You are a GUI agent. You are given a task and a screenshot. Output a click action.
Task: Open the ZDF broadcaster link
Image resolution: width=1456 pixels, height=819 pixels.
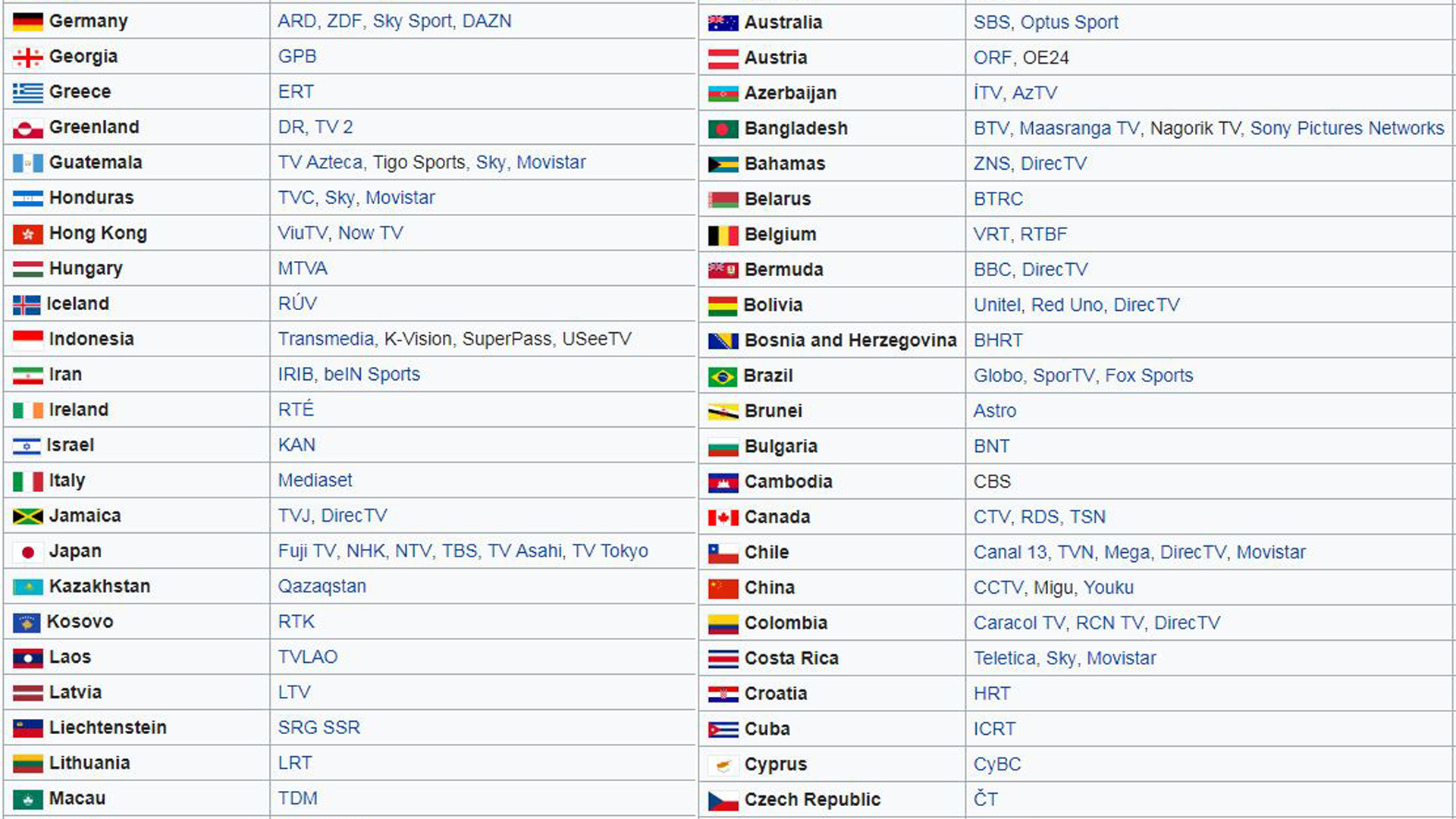click(x=344, y=21)
